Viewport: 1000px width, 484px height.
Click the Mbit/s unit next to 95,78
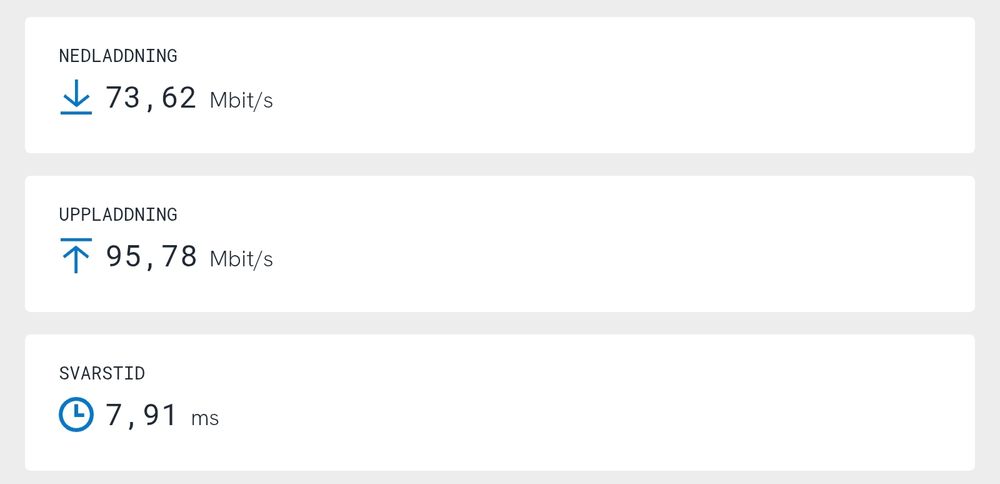click(241, 259)
